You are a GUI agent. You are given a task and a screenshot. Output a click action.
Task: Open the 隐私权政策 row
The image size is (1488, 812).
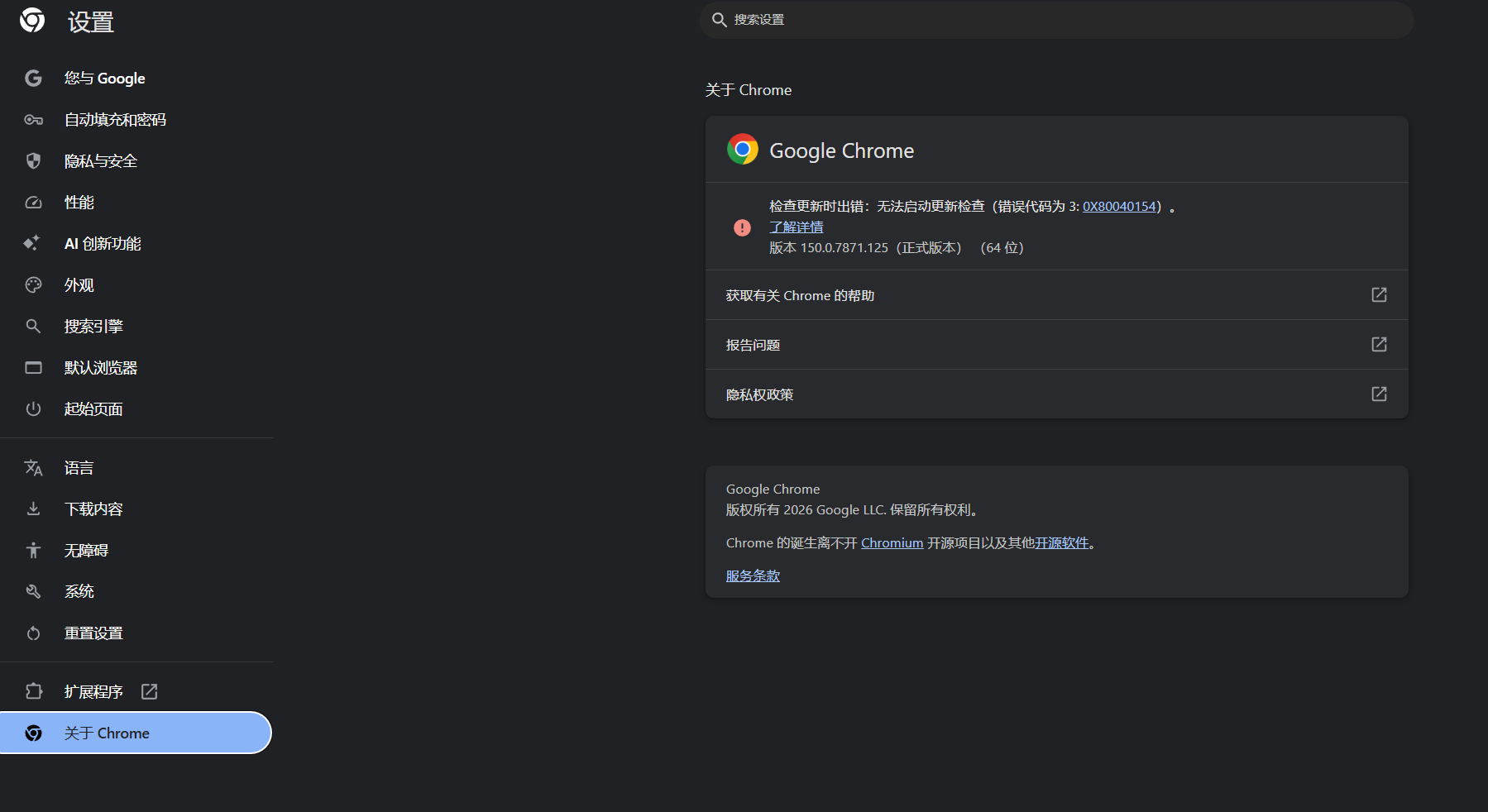click(x=1056, y=394)
